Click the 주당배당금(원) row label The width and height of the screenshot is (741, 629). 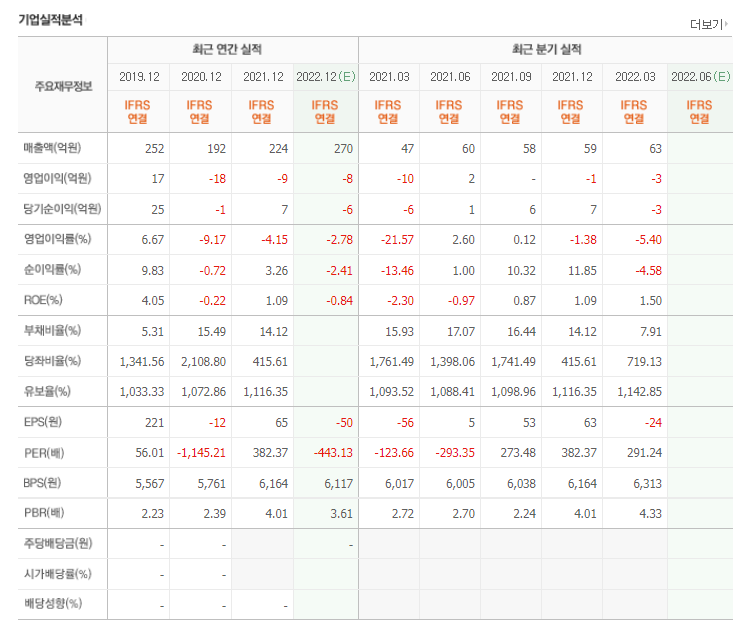point(58,543)
